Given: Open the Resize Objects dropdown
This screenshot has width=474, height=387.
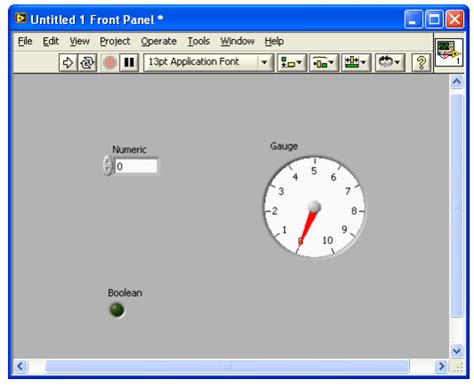Looking at the screenshot, I should 356,62.
